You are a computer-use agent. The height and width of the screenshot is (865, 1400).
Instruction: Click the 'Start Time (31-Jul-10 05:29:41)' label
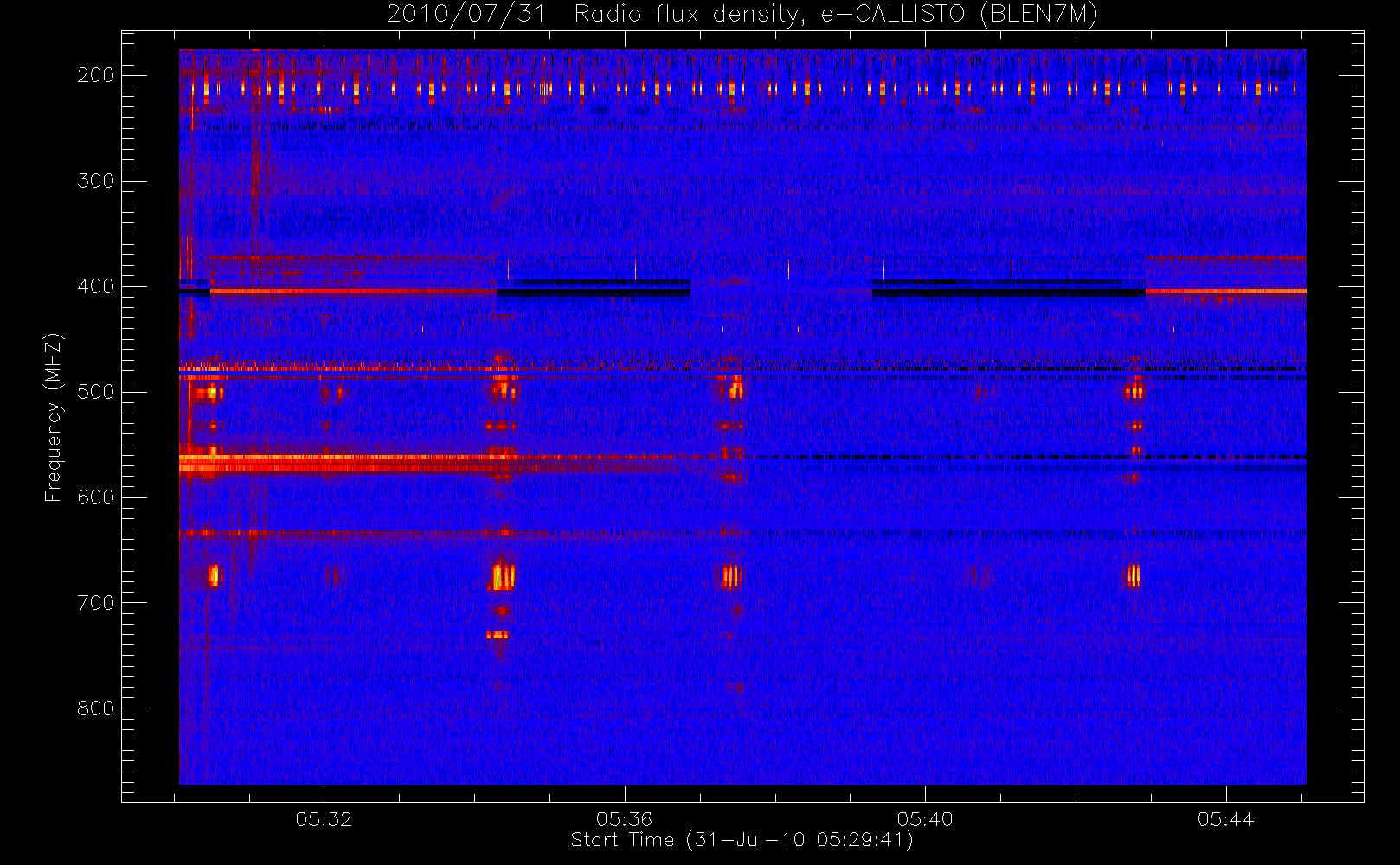pos(742,840)
